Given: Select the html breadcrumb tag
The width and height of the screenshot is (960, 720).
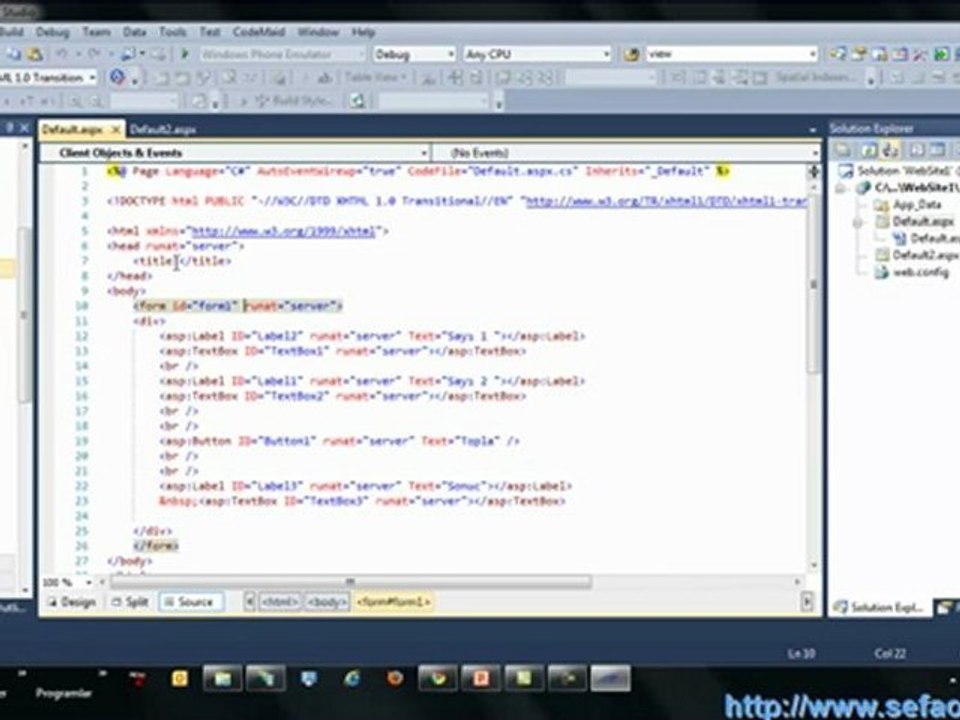Looking at the screenshot, I should pyautogui.click(x=279, y=602).
